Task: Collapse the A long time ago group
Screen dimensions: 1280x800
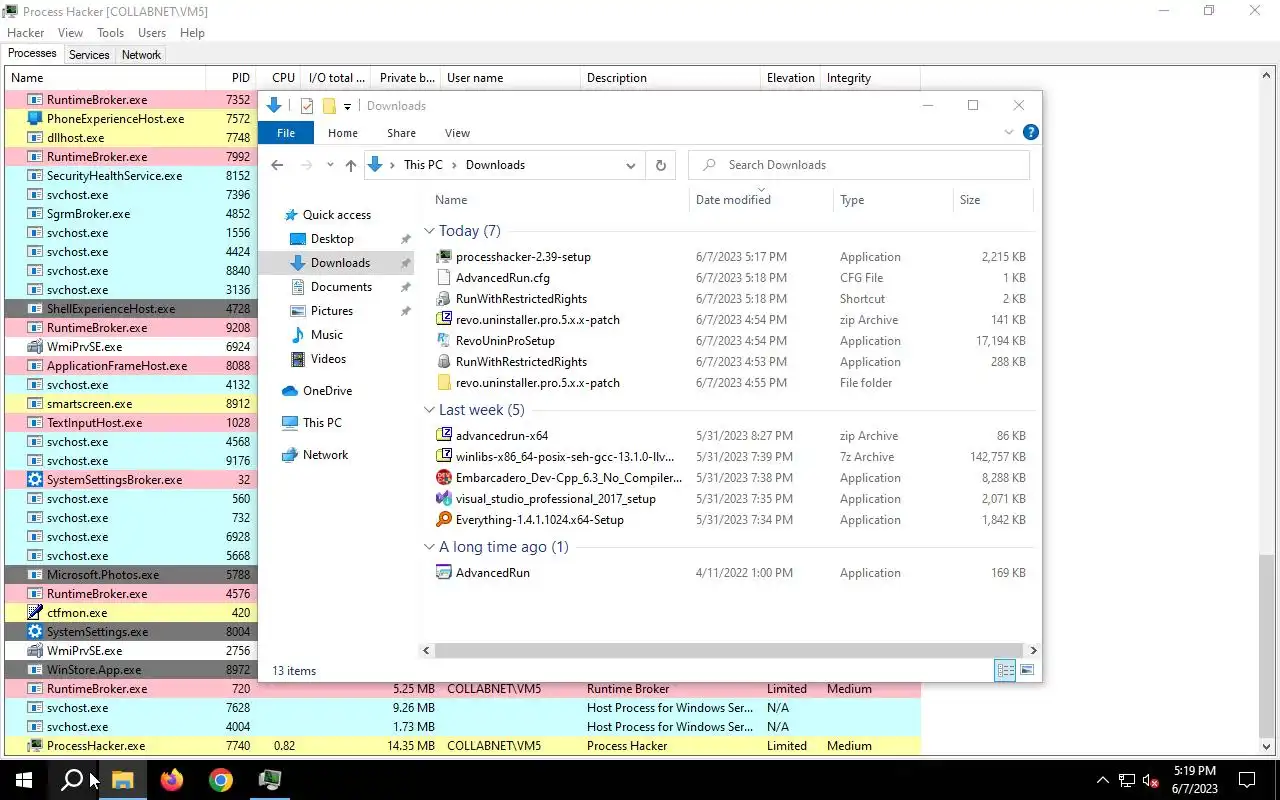Action: coord(429,547)
